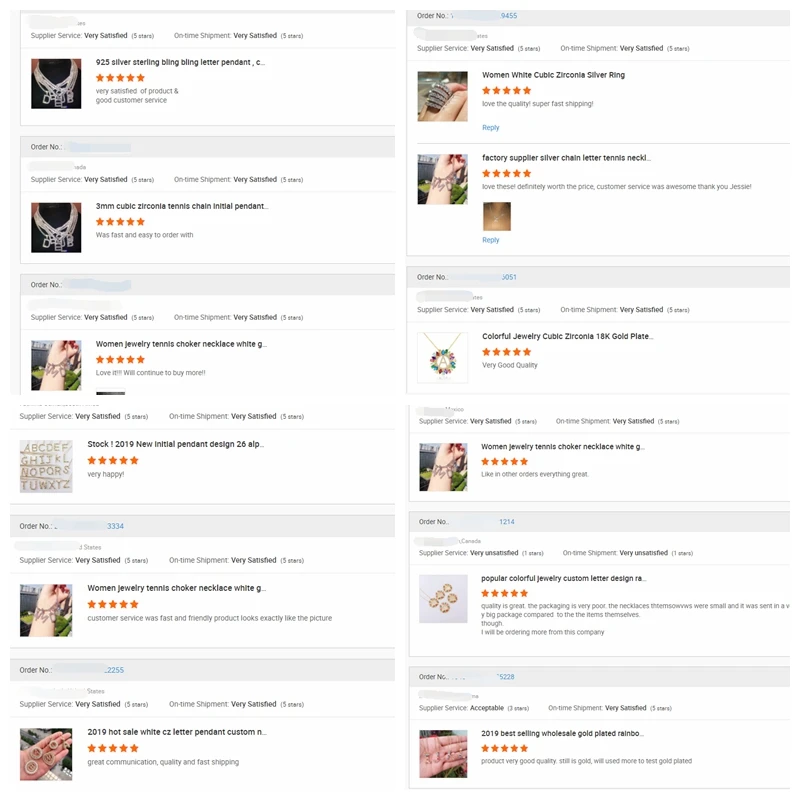Open the Stock 2019 New initial pendant design title
Image resolution: width=800 pixels, height=800 pixels.
click(176, 444)
